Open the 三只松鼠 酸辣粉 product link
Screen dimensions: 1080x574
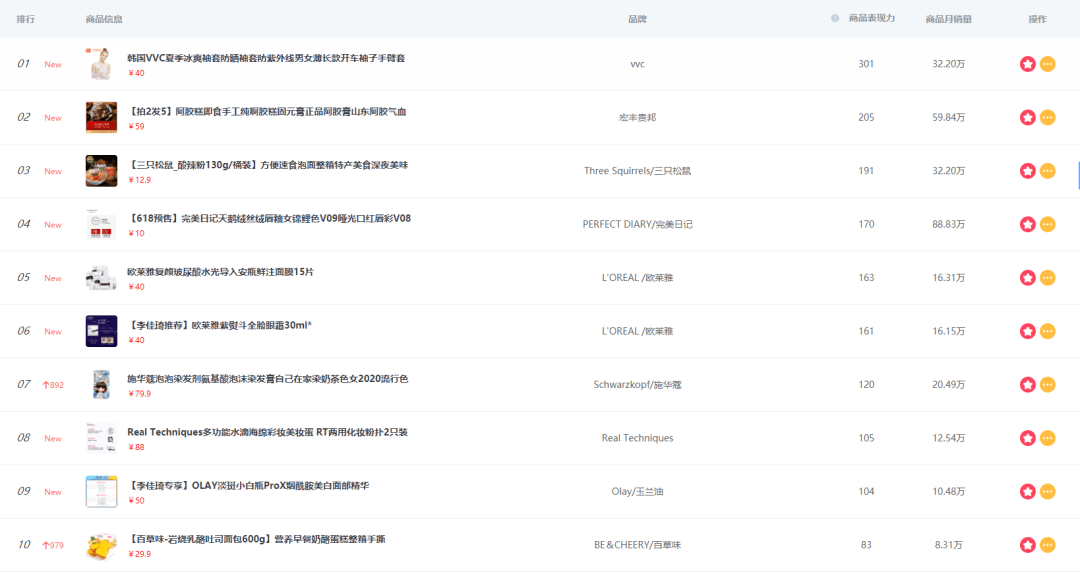268,165
